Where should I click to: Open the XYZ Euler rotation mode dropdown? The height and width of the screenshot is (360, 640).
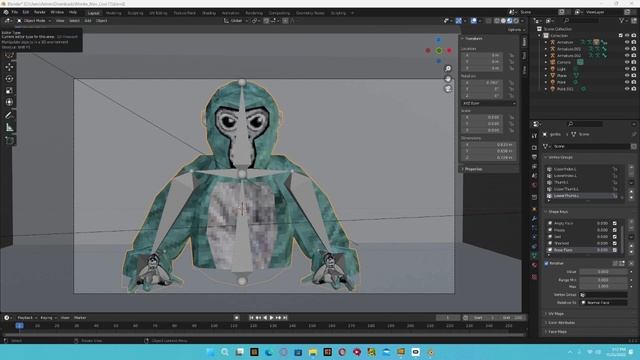click(x=489, y=103)
